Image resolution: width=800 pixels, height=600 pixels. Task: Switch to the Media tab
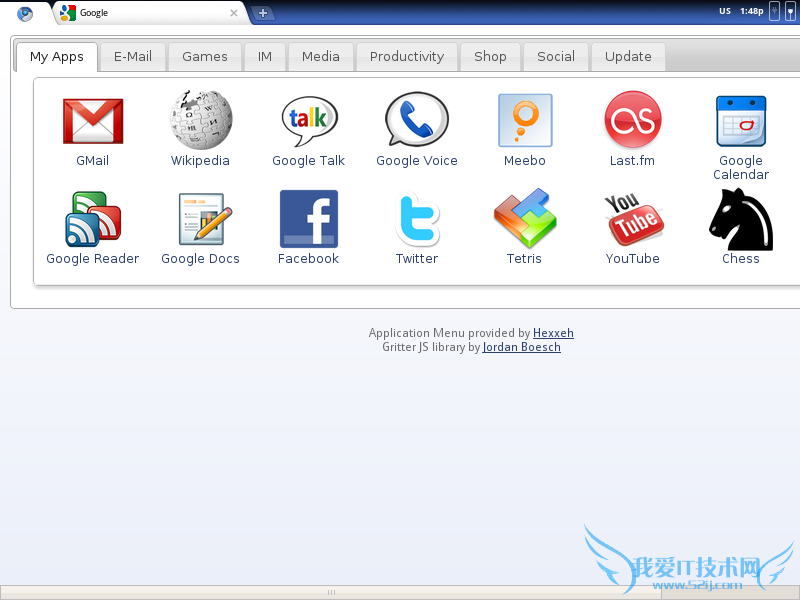320,57
